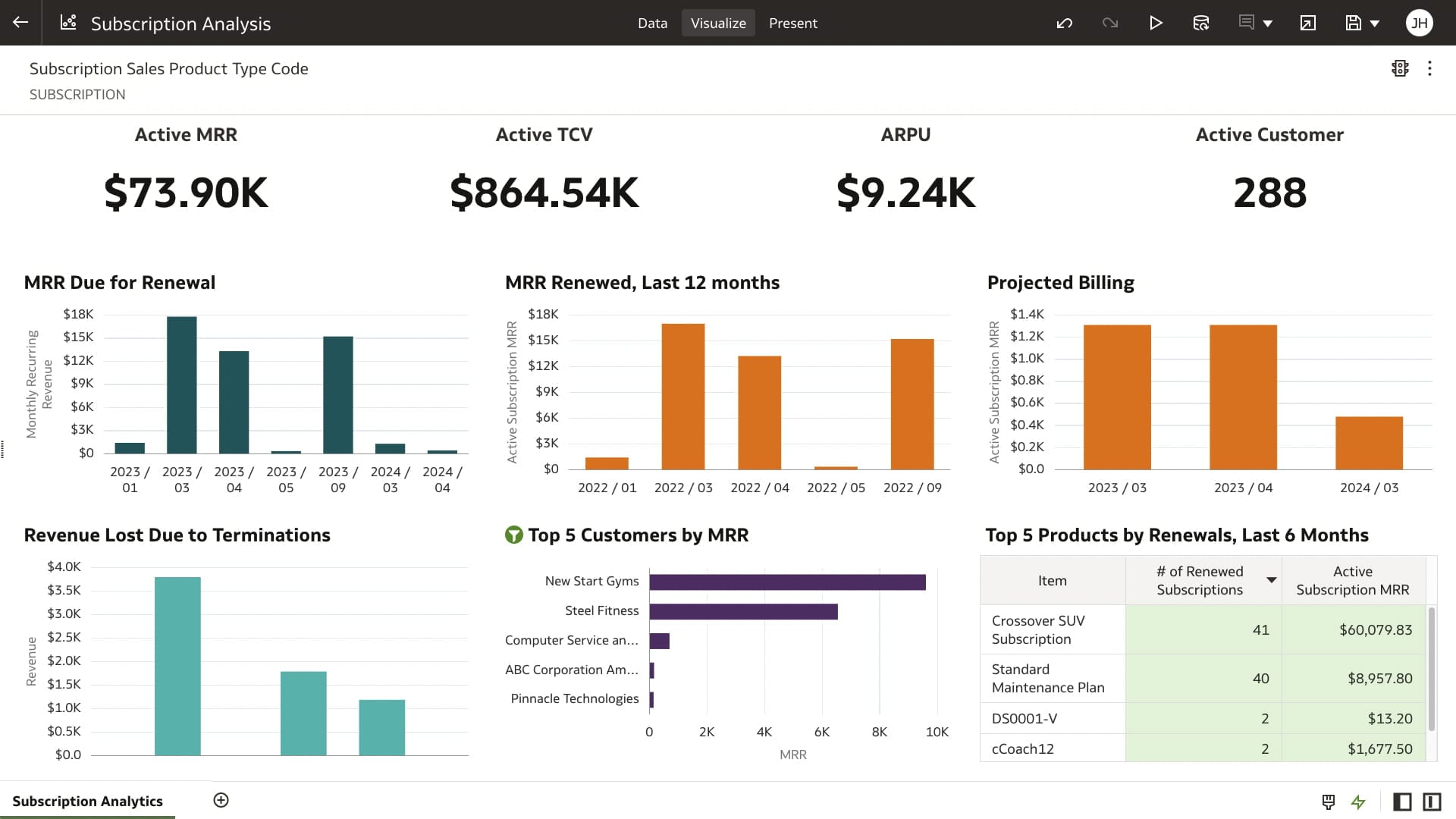
Task: Open the JH user profile avatar
Action: (x=1419, y=23)
